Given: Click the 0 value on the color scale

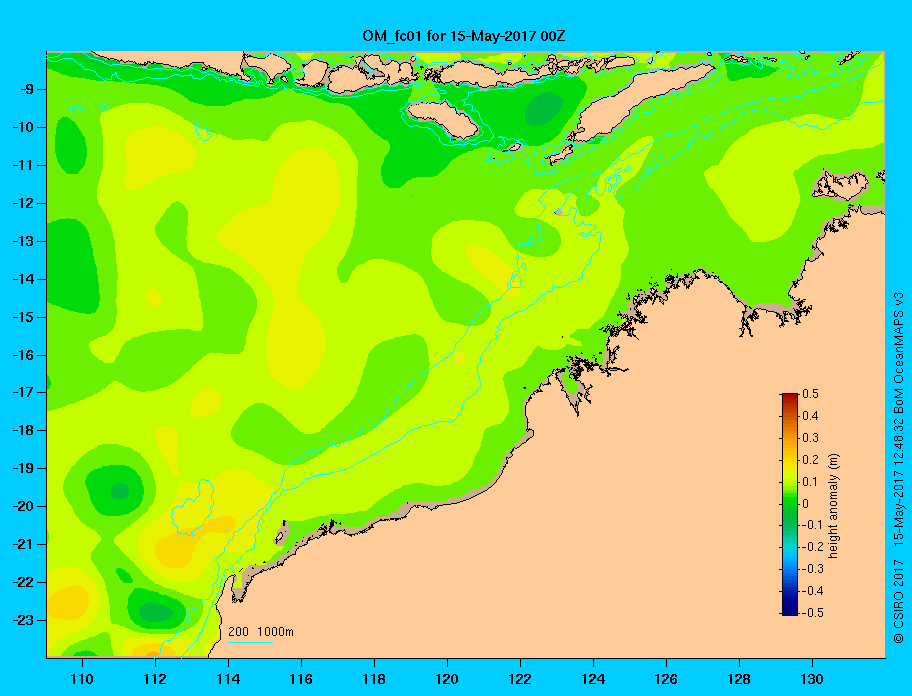Looking at the screenshot, I should 806,504.
